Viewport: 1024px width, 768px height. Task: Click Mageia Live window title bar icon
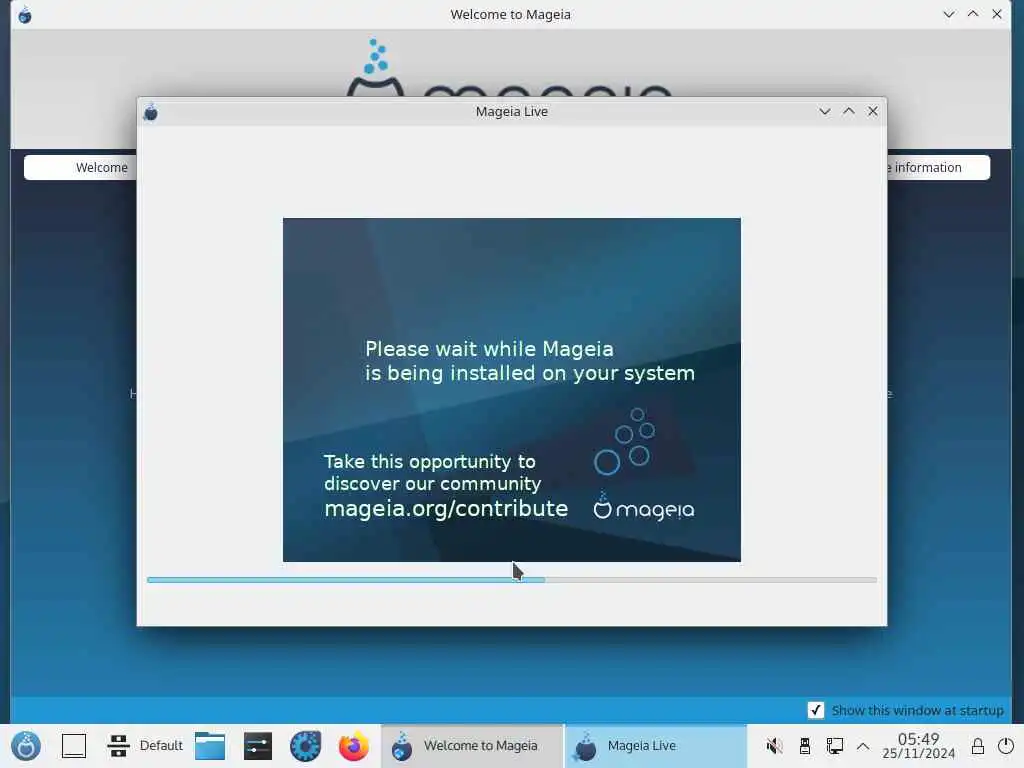point(151,112)
